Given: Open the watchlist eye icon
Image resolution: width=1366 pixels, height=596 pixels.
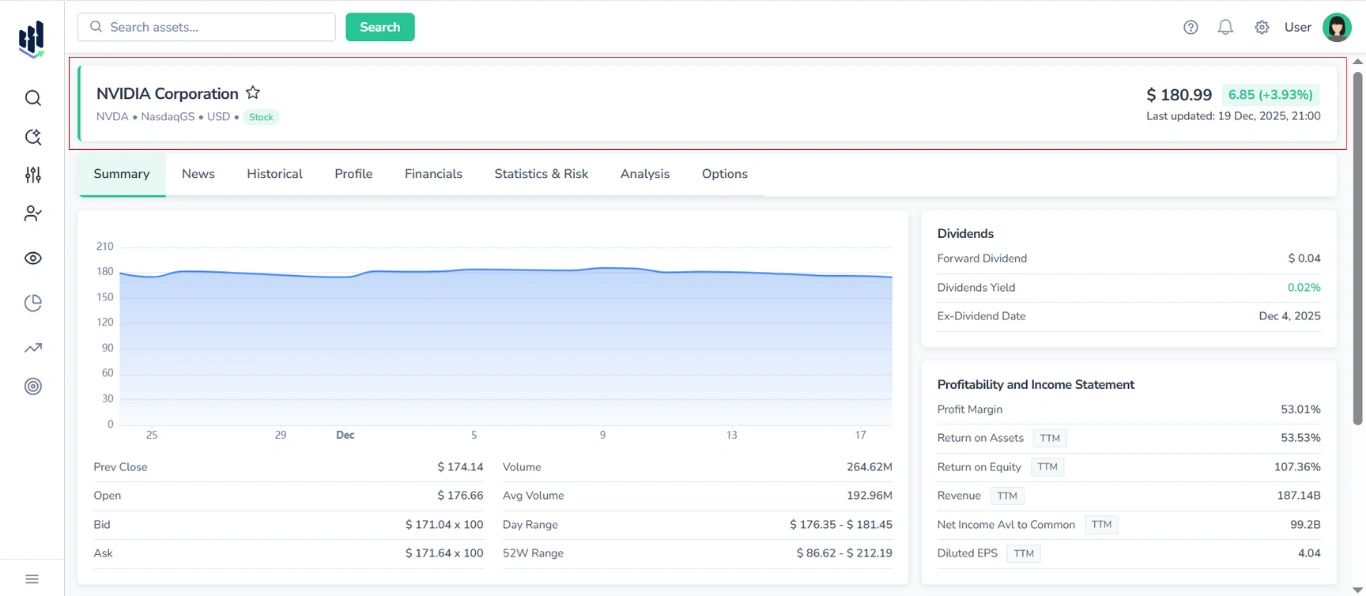Looking at the screenshot, I should tap(32, 257).
